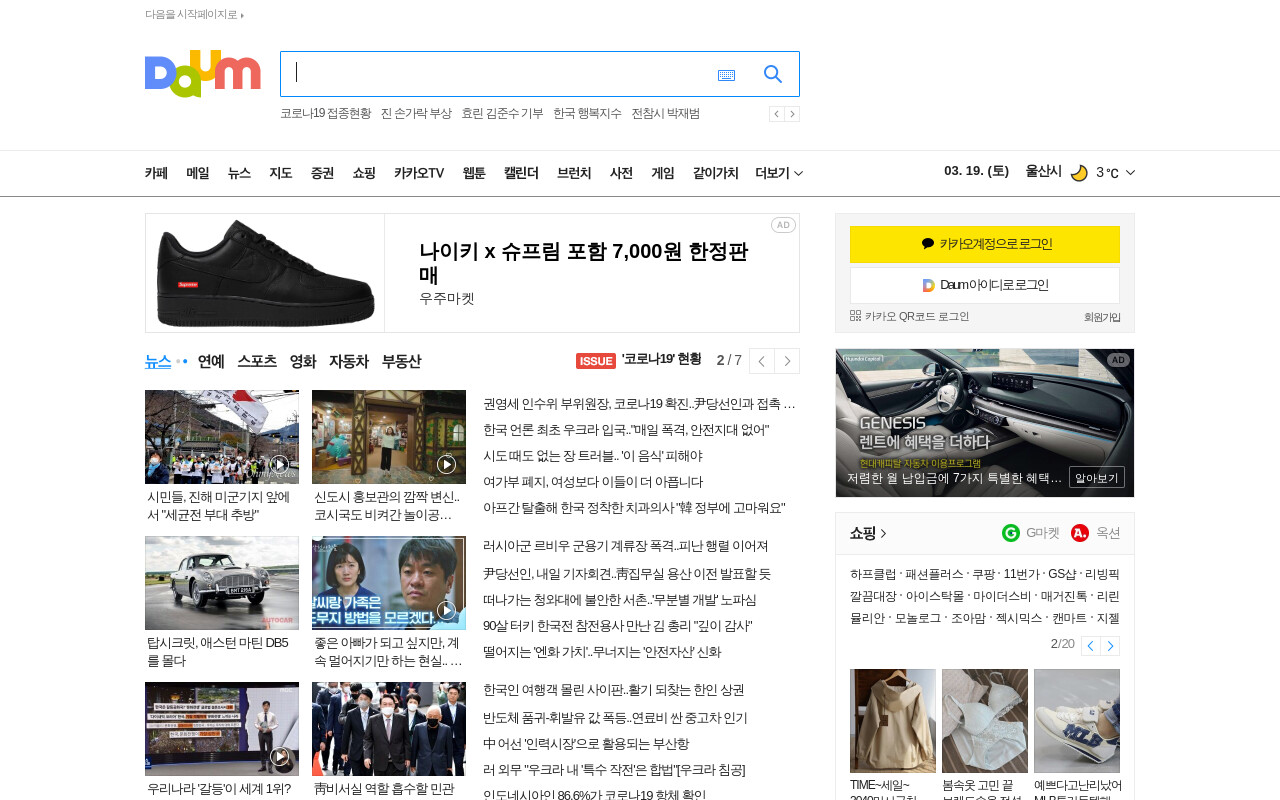Open the 카페 menu item
The width and height of the screenshot is (1280, 800).
(156, 173)
